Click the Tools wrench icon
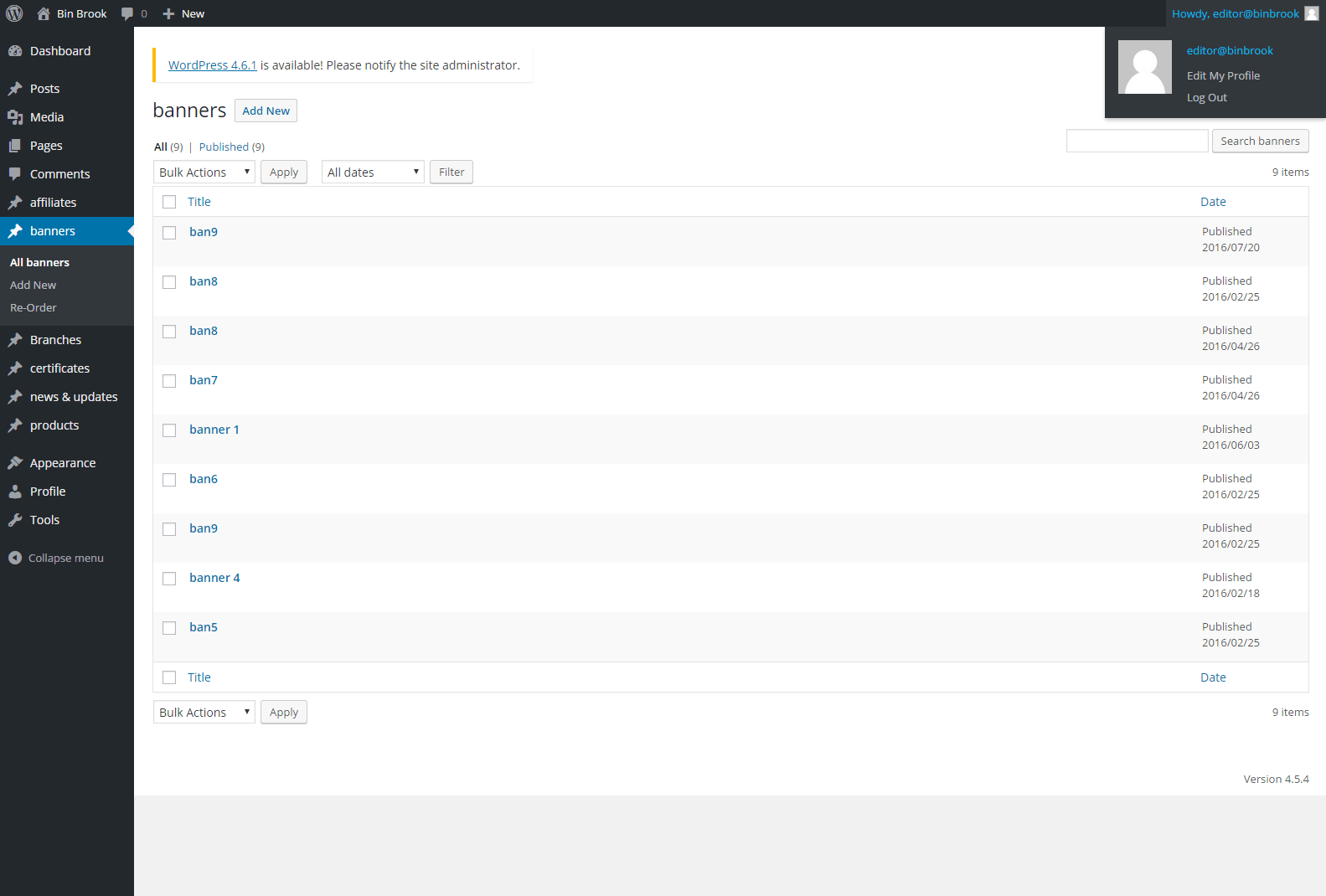Viewport: 1326px width, 896px height. pyautogui.click(x=15, y=520)
